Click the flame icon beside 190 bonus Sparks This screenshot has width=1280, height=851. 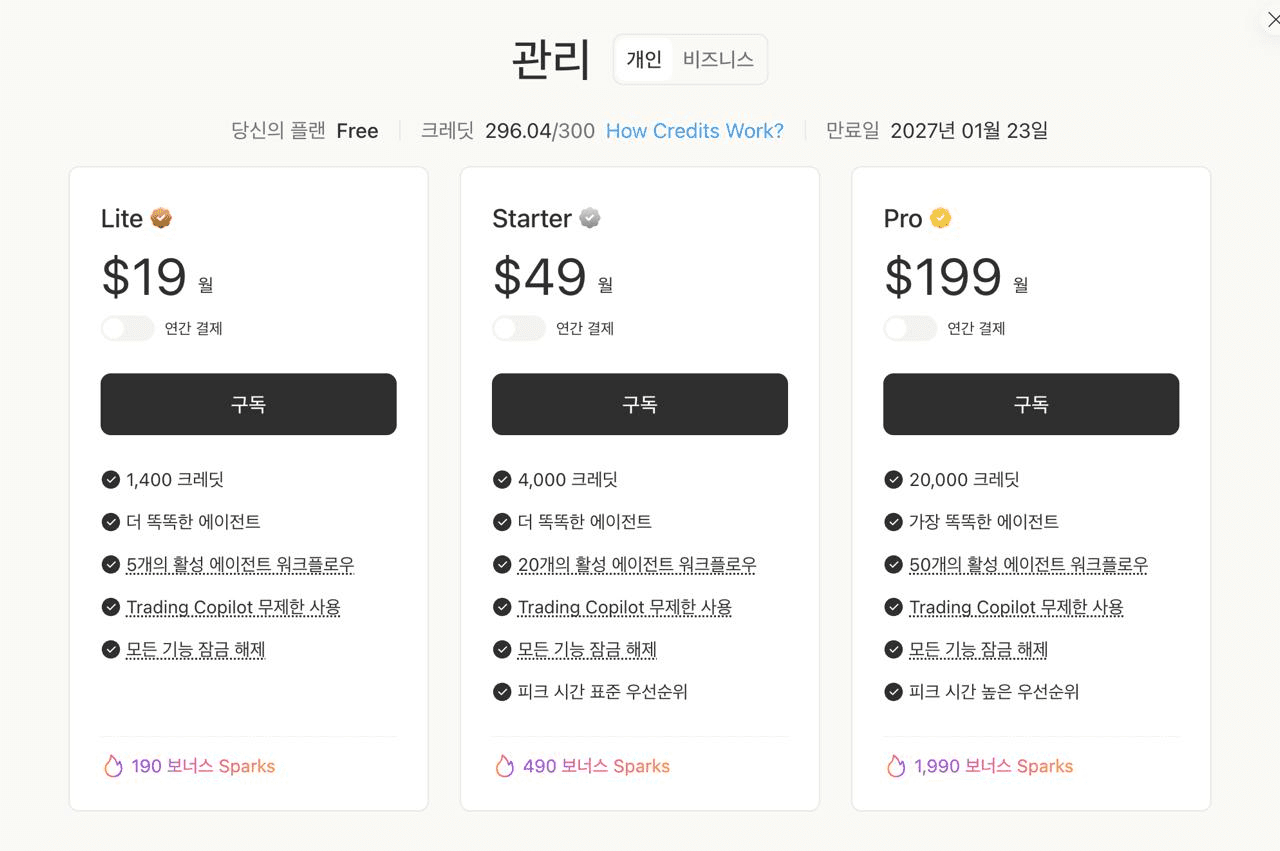113,766
